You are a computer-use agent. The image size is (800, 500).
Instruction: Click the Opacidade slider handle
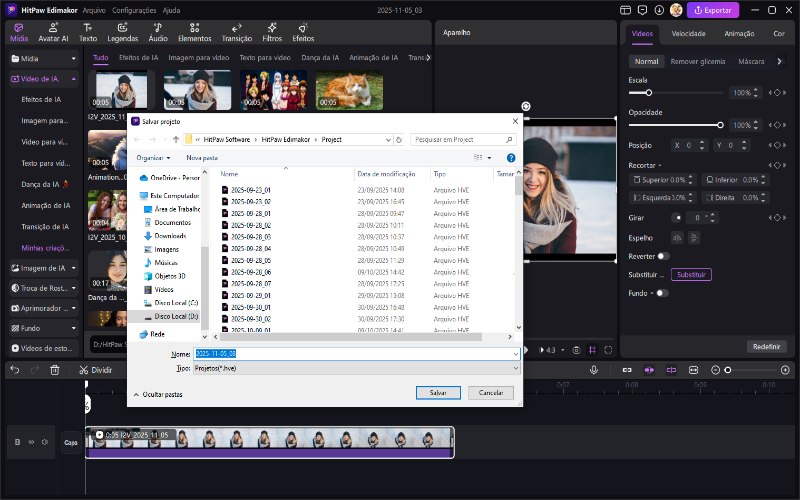tap(720, 125)
